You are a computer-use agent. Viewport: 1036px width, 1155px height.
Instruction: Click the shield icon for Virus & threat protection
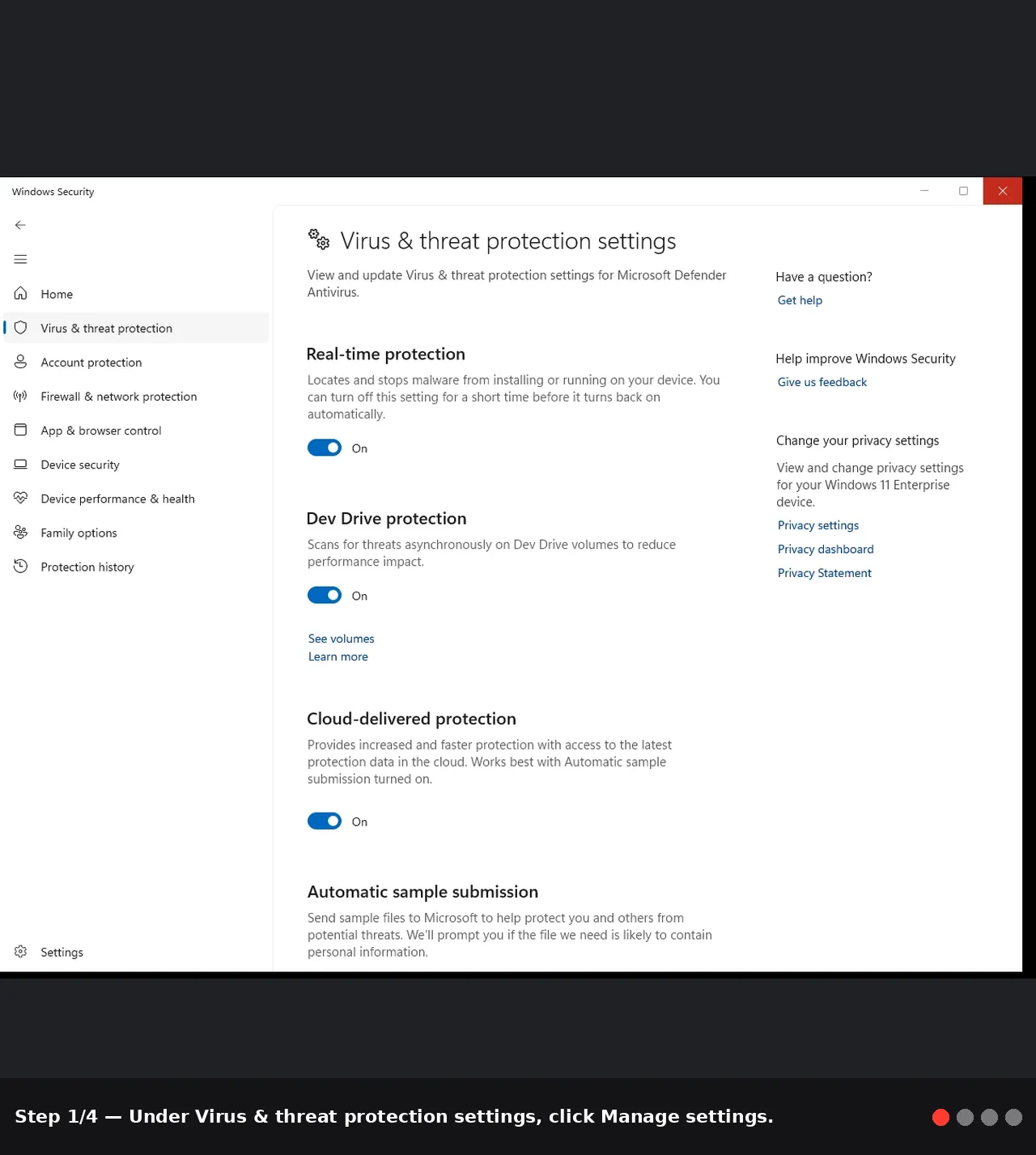[21, 328]
